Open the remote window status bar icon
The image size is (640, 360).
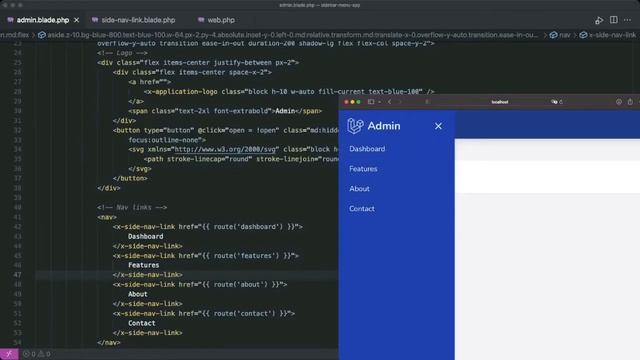point(9,354)
